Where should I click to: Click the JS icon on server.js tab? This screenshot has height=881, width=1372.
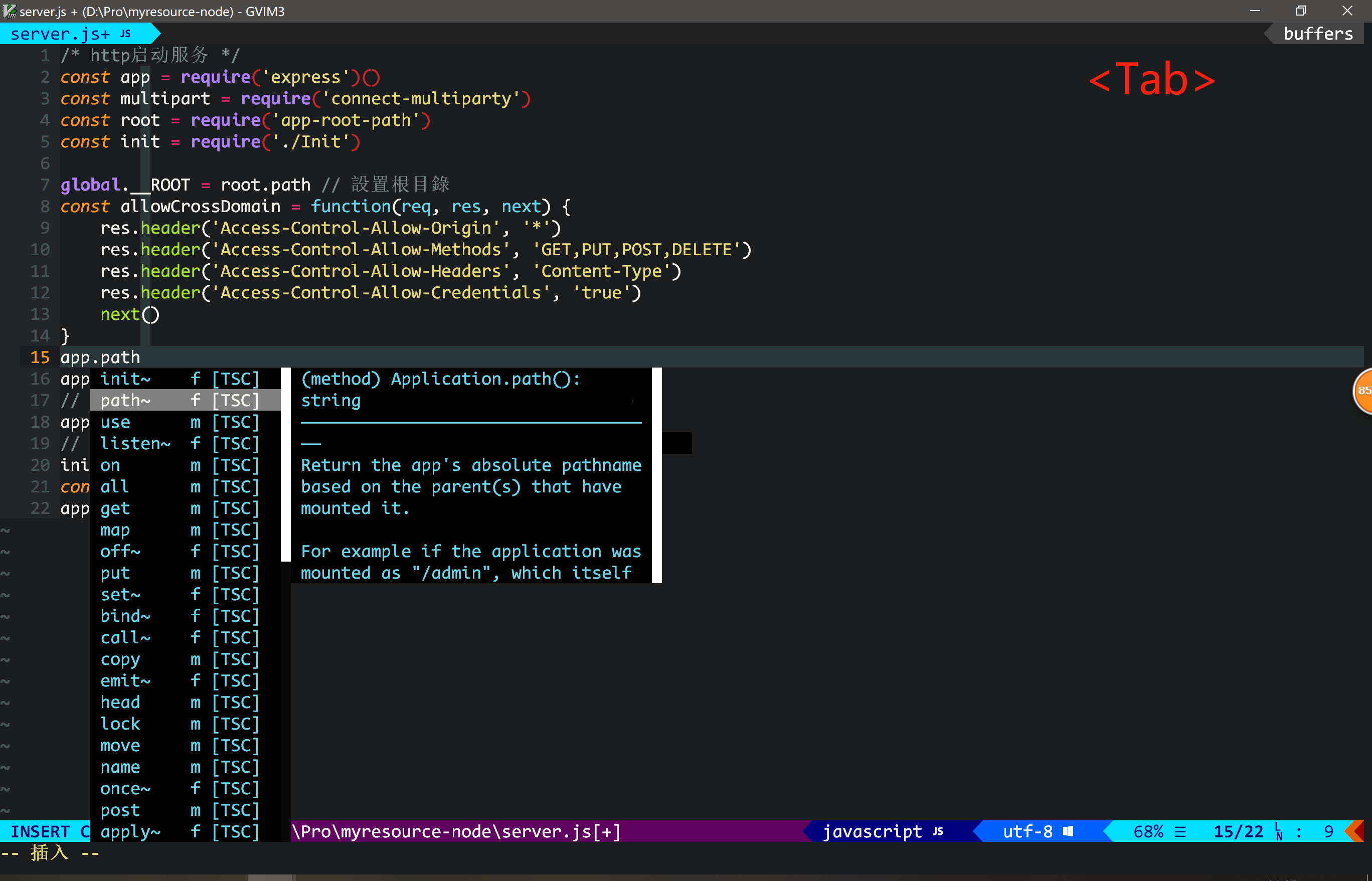tap(126, 34)
